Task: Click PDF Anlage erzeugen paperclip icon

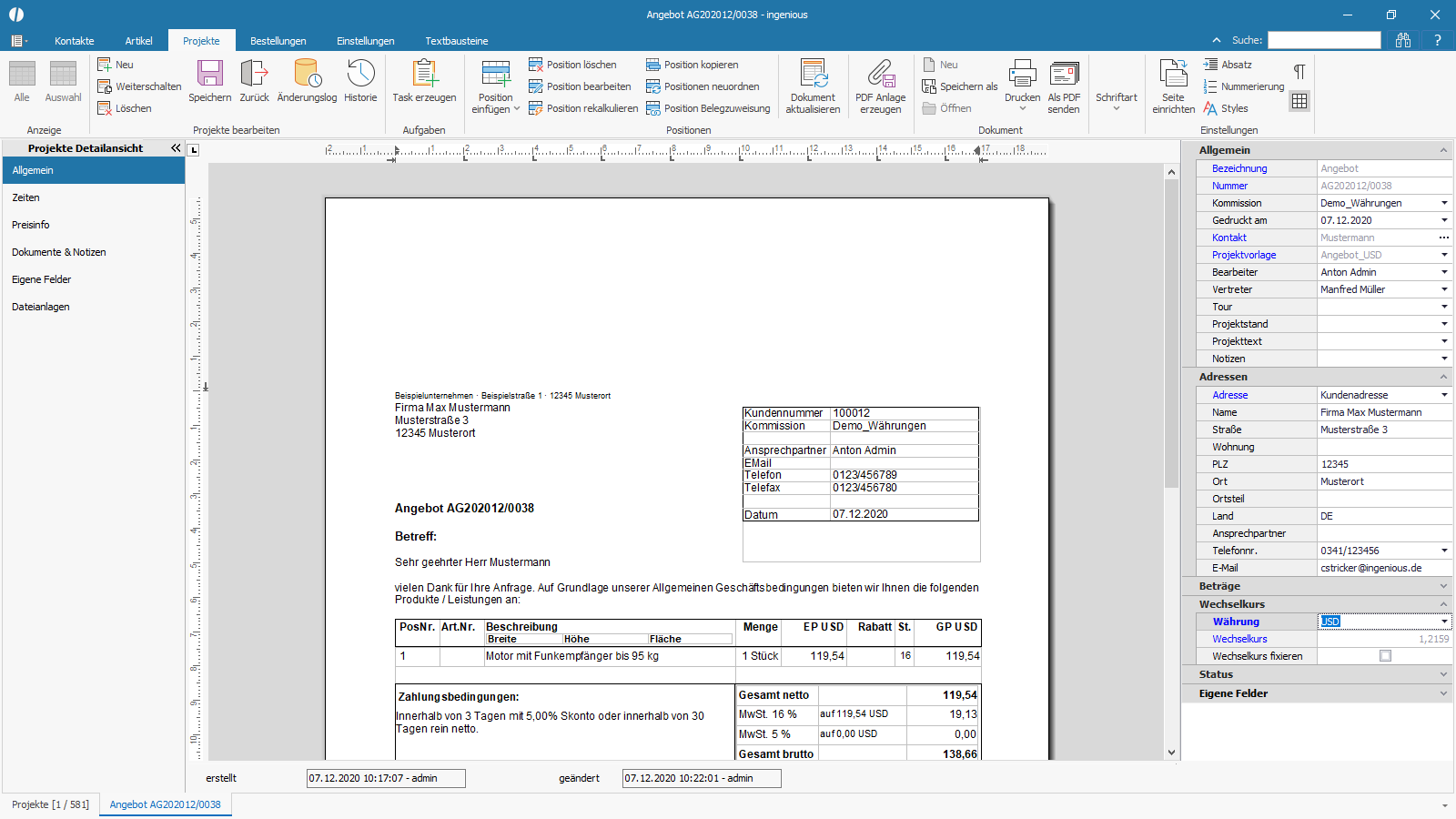Action: (x=881, y=73)
